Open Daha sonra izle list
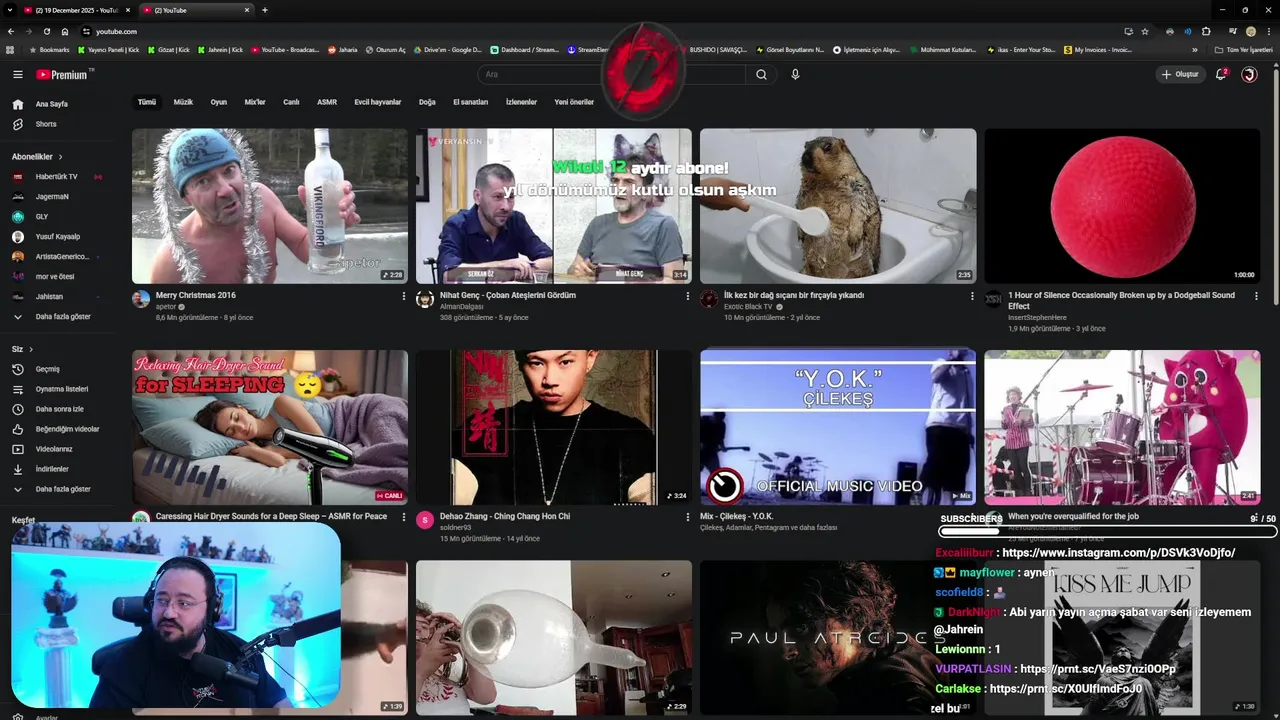The height and width of the screenshot is (720, 1280). click(59, 409)
